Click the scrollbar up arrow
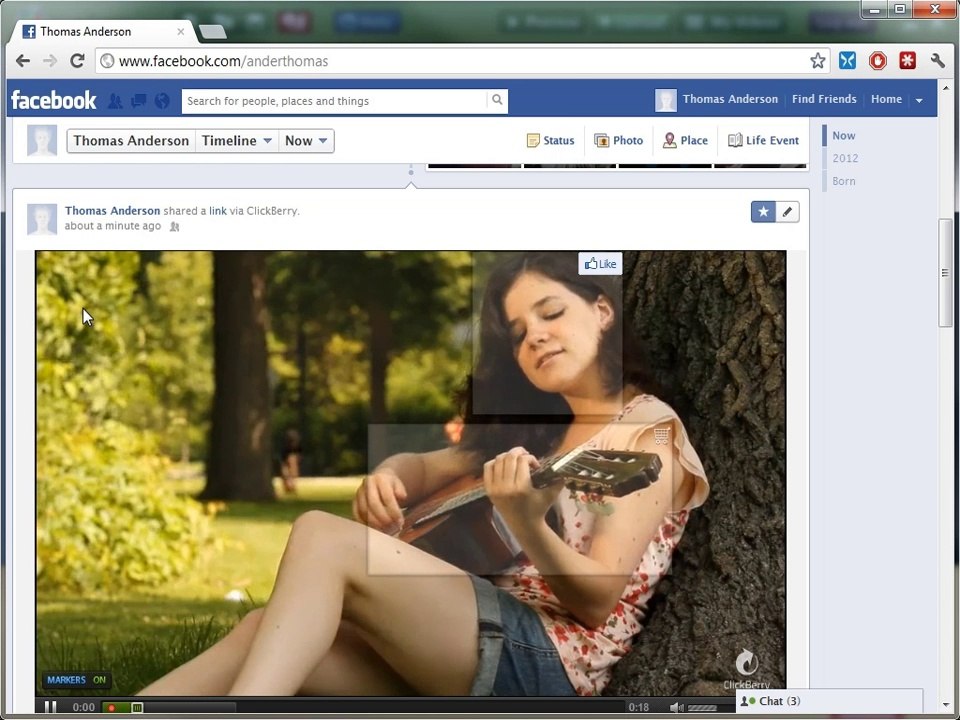Screen dimensions: 960x720 945,88
